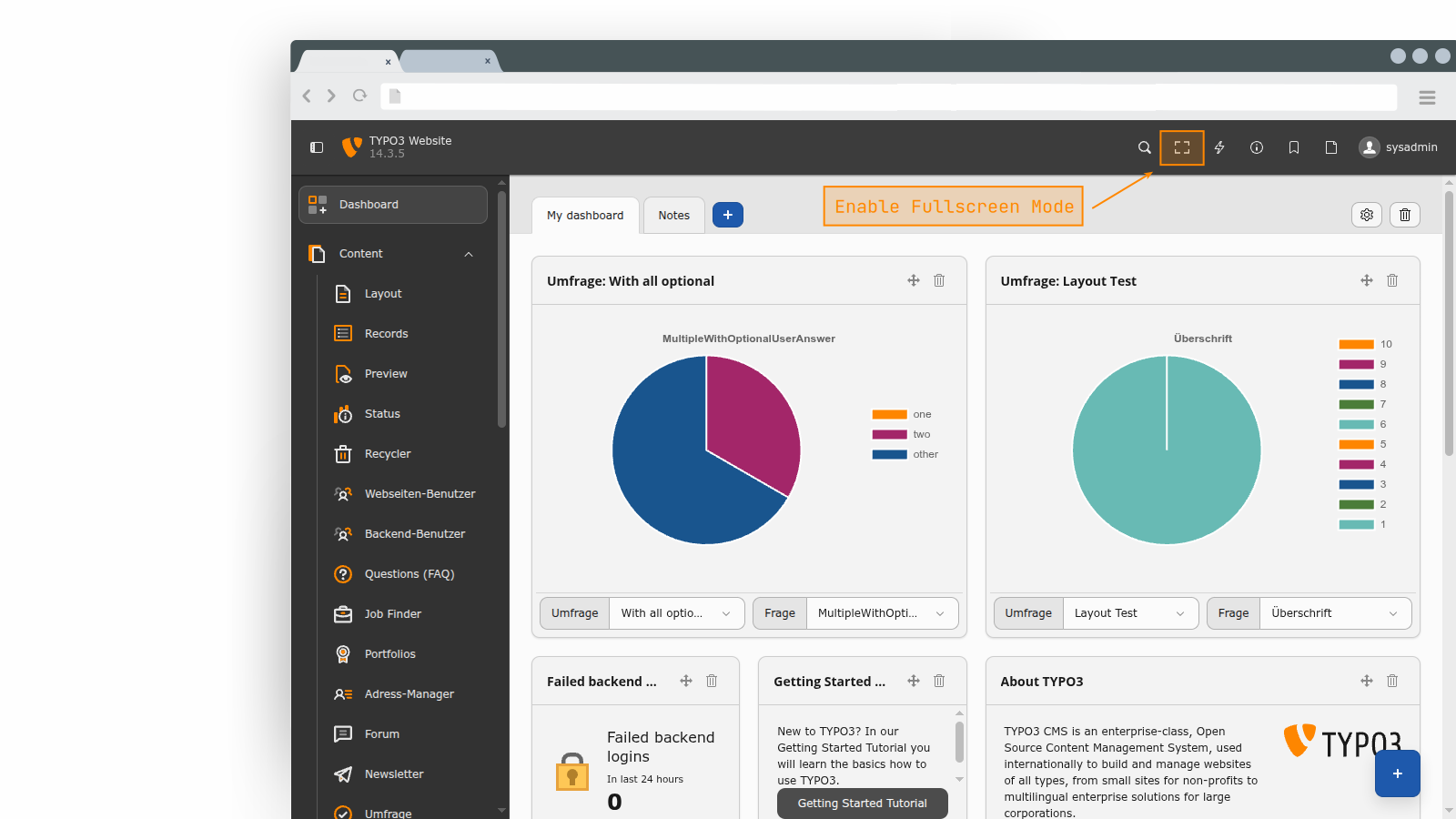Toggle legend entry 6 in Layout Test chart
The width and height of the screenshot is (1456, 819).
(x=1363, y=425)
